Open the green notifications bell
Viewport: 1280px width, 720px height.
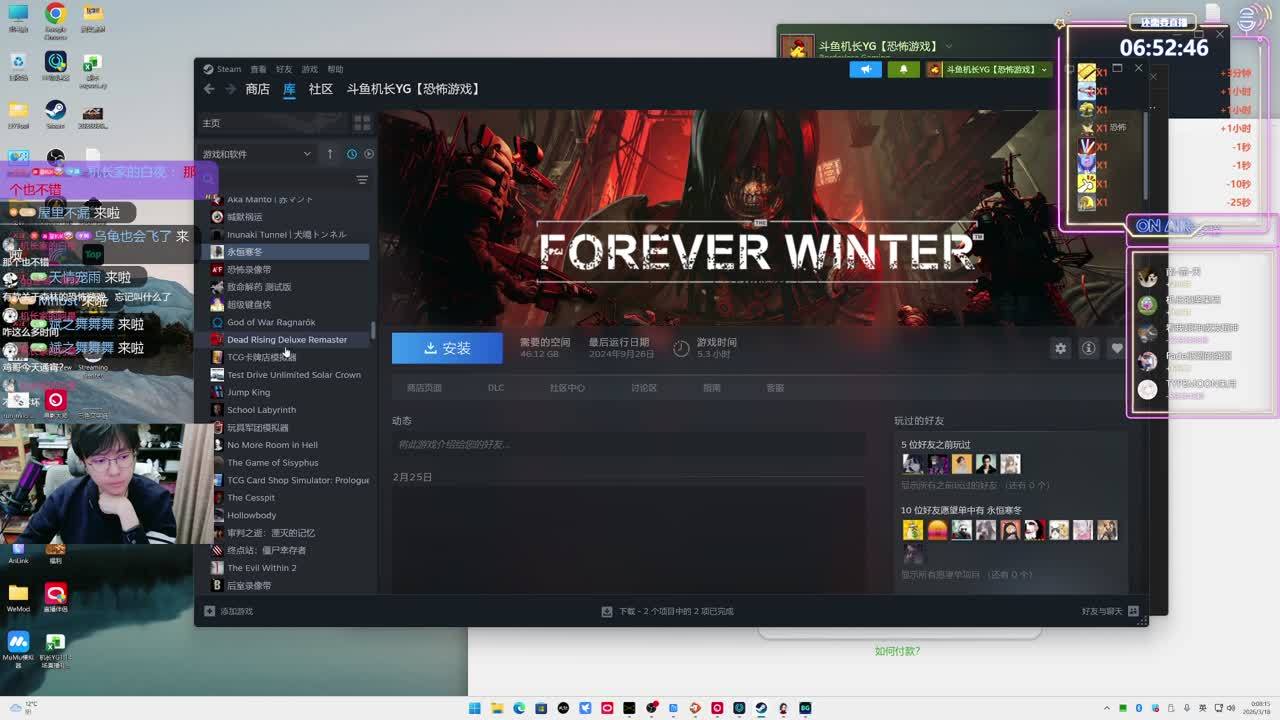903,69
